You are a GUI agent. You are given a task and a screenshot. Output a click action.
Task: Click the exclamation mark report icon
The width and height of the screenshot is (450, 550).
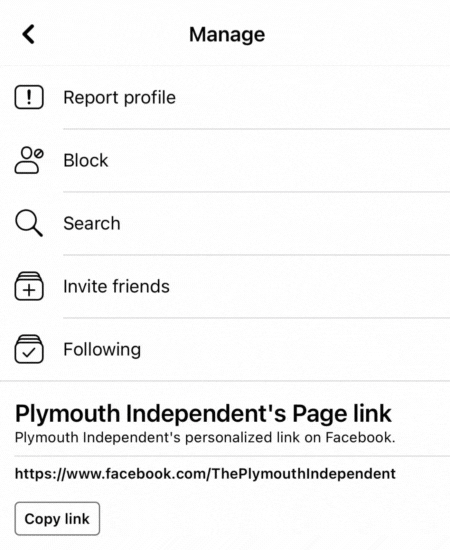(29, 97)
